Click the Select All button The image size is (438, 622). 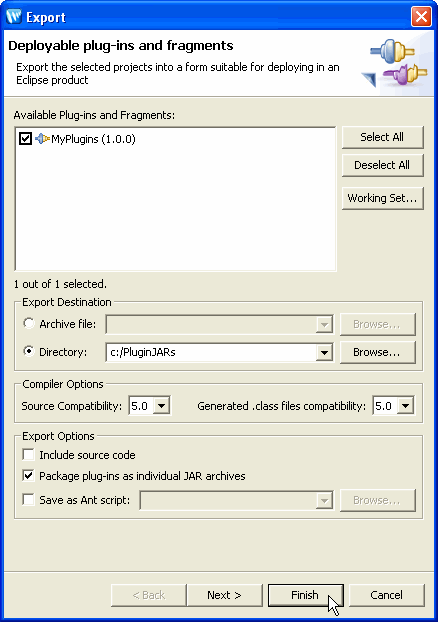(x=382, y=137)
